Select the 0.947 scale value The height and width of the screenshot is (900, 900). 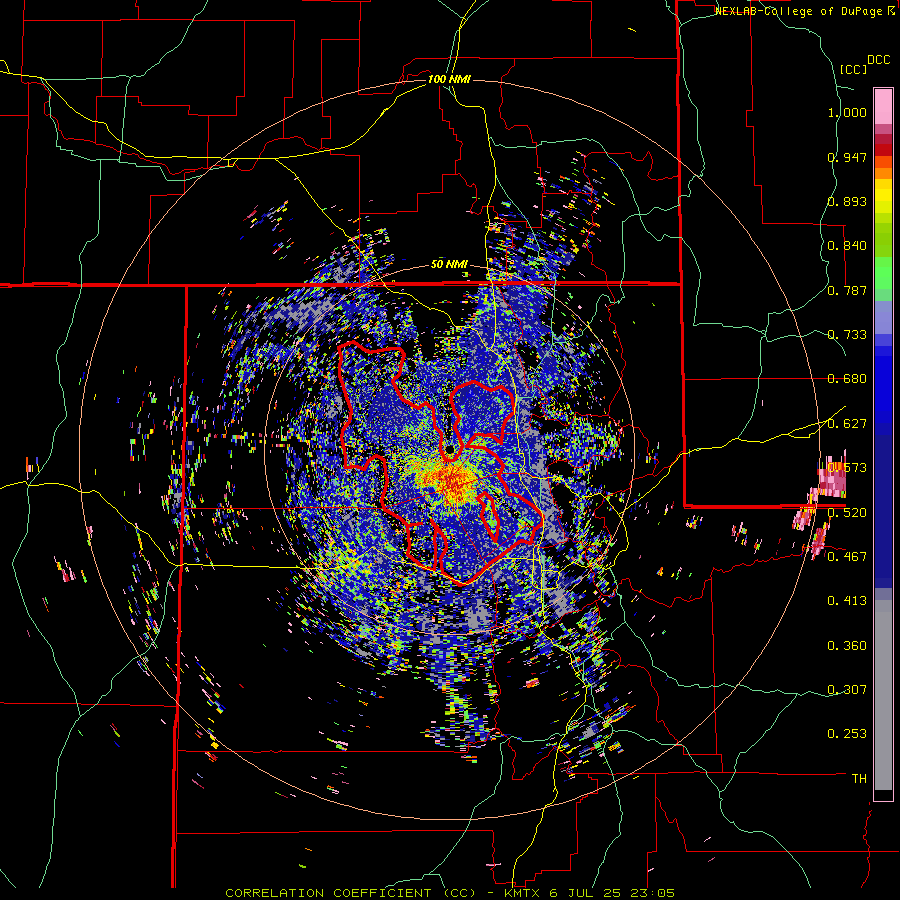[847, 157]
